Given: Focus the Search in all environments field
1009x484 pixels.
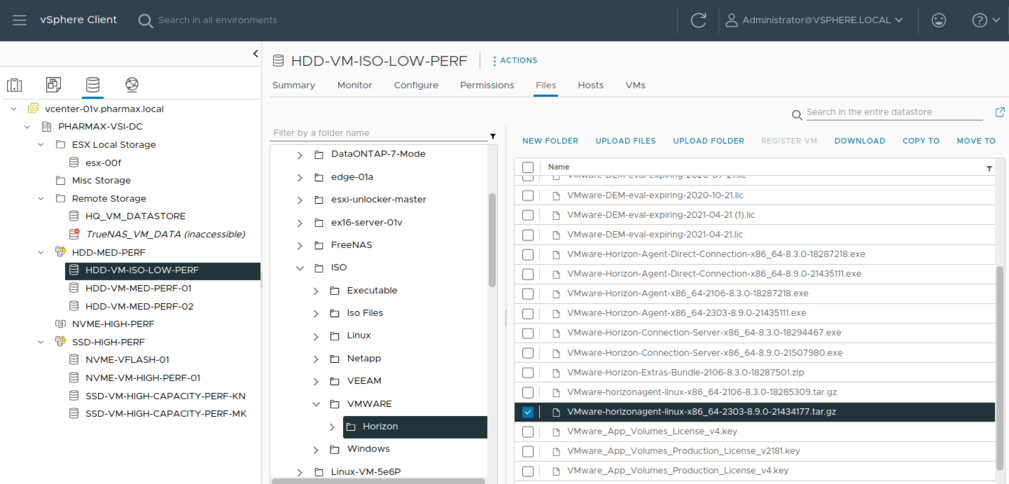Looking at the screenshot, I should (x=218, y=20).
